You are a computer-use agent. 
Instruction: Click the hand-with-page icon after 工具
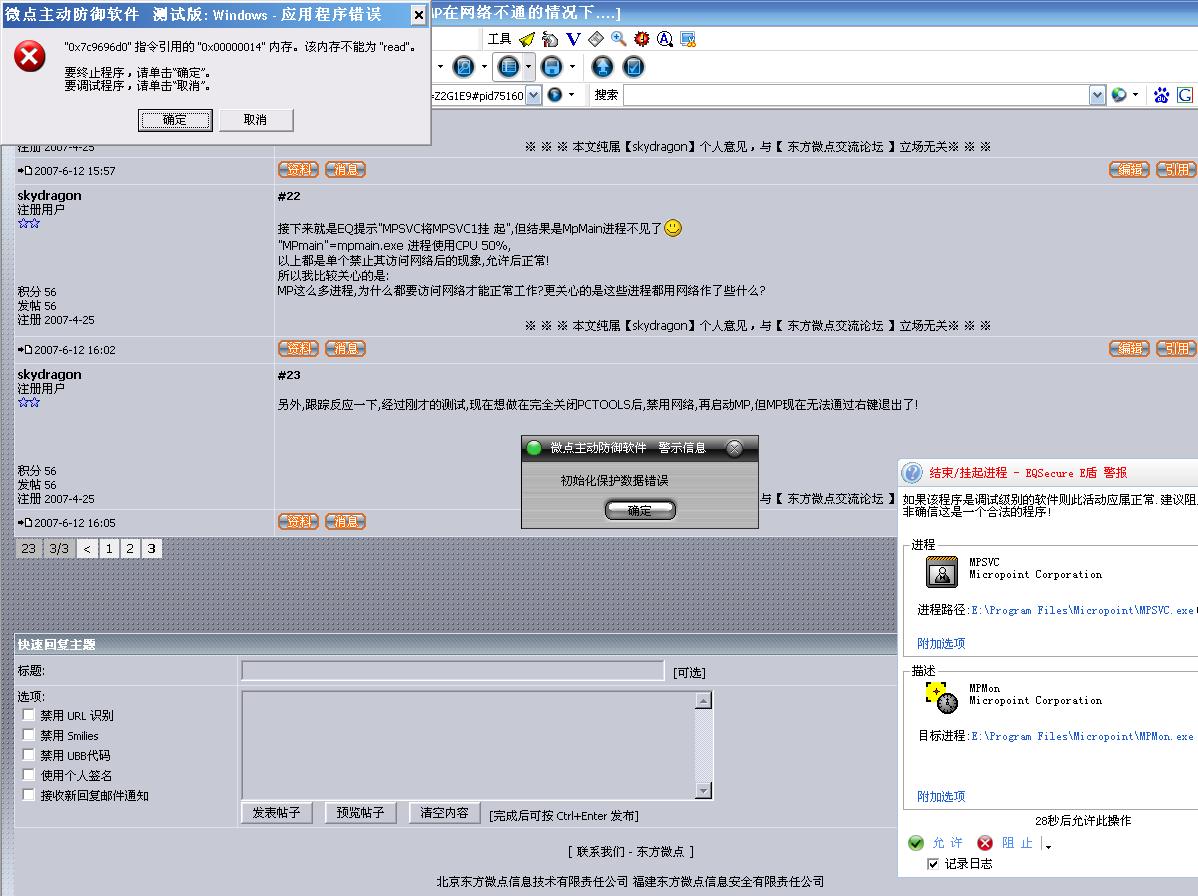coord(549,39)
